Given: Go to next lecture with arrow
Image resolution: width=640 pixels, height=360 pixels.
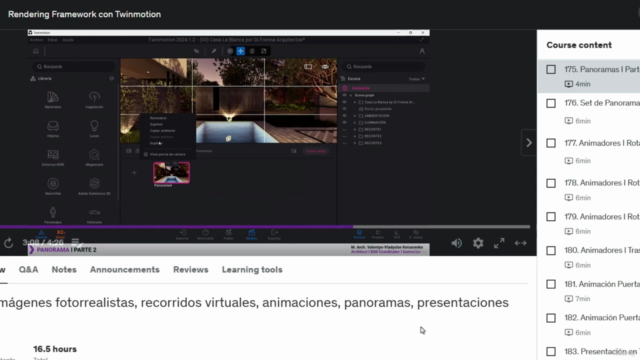Looking at the screenshot, I should pos(529,143).
